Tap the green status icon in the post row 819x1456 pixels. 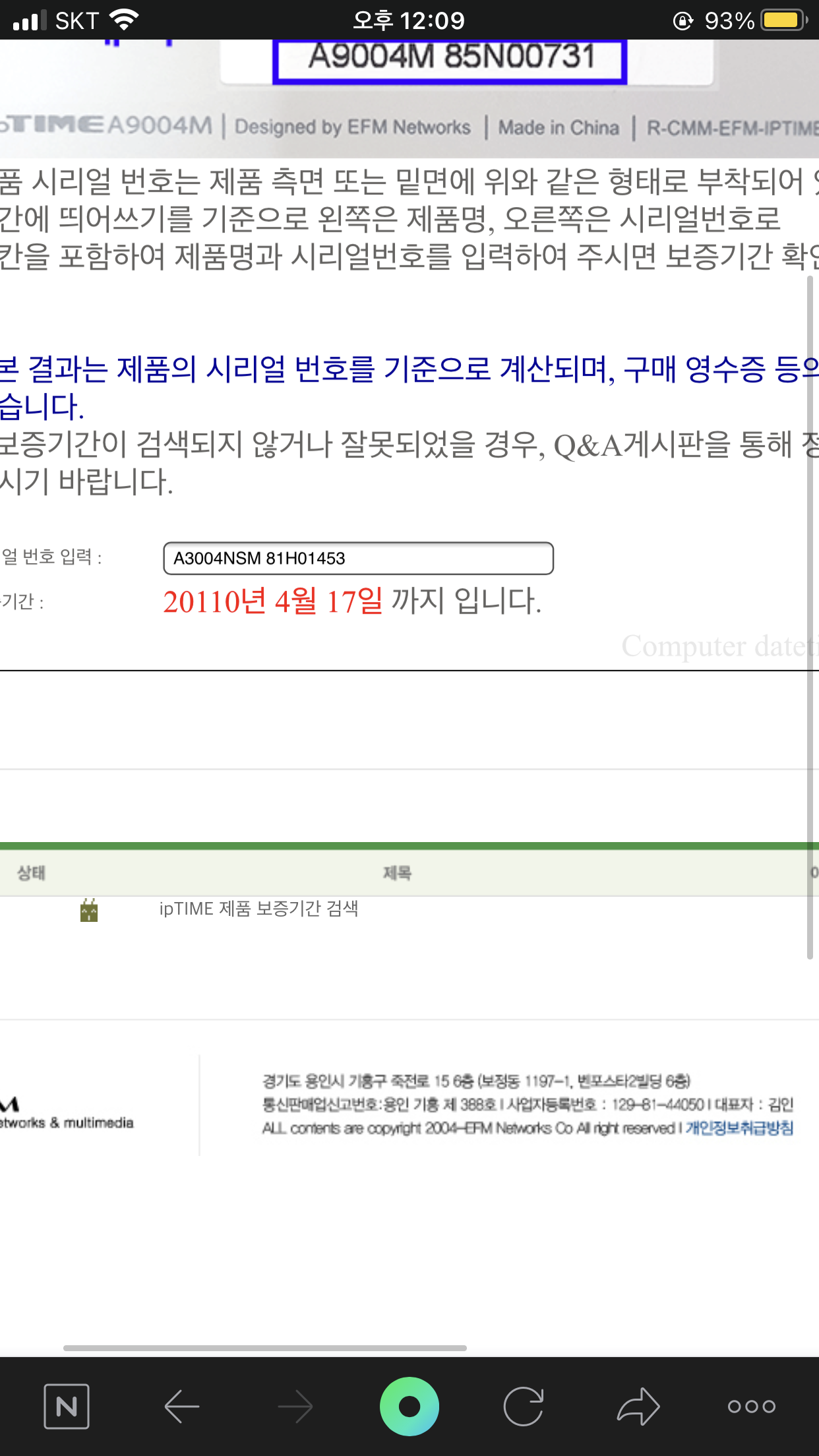[89, 910]
